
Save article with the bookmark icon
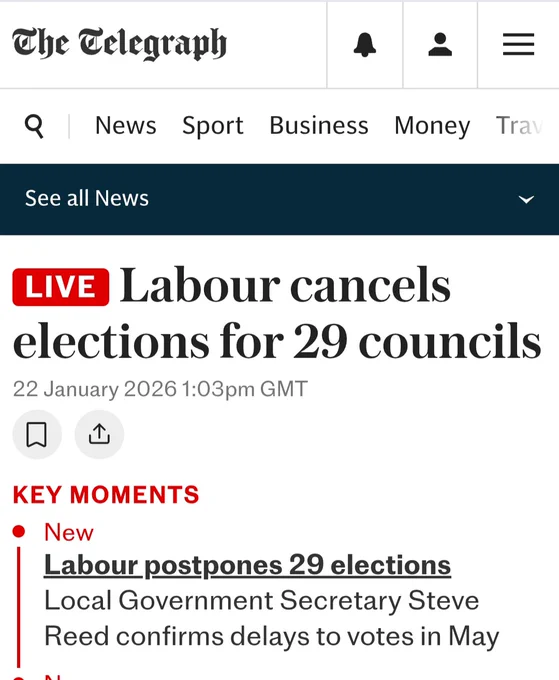37,434
